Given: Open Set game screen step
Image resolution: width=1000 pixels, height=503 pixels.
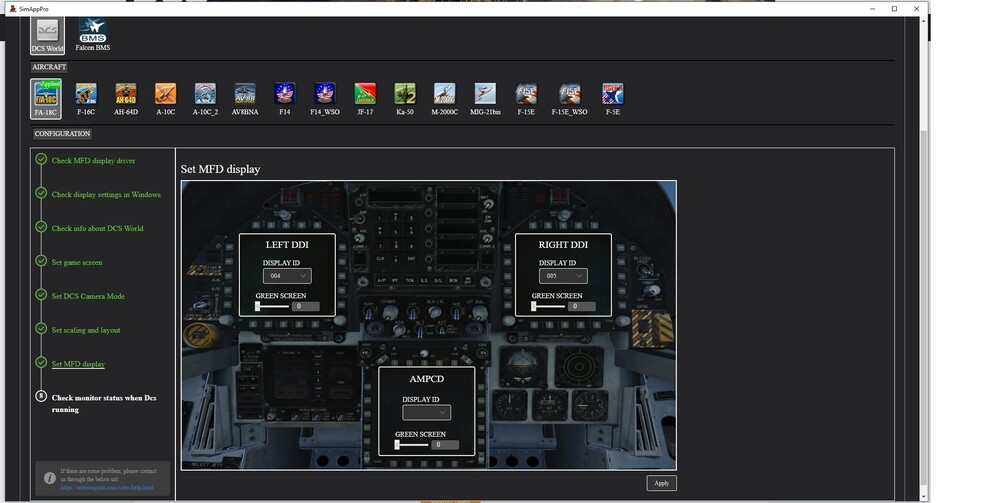Looking at the screenshot, I should click(x=77, y=262).
